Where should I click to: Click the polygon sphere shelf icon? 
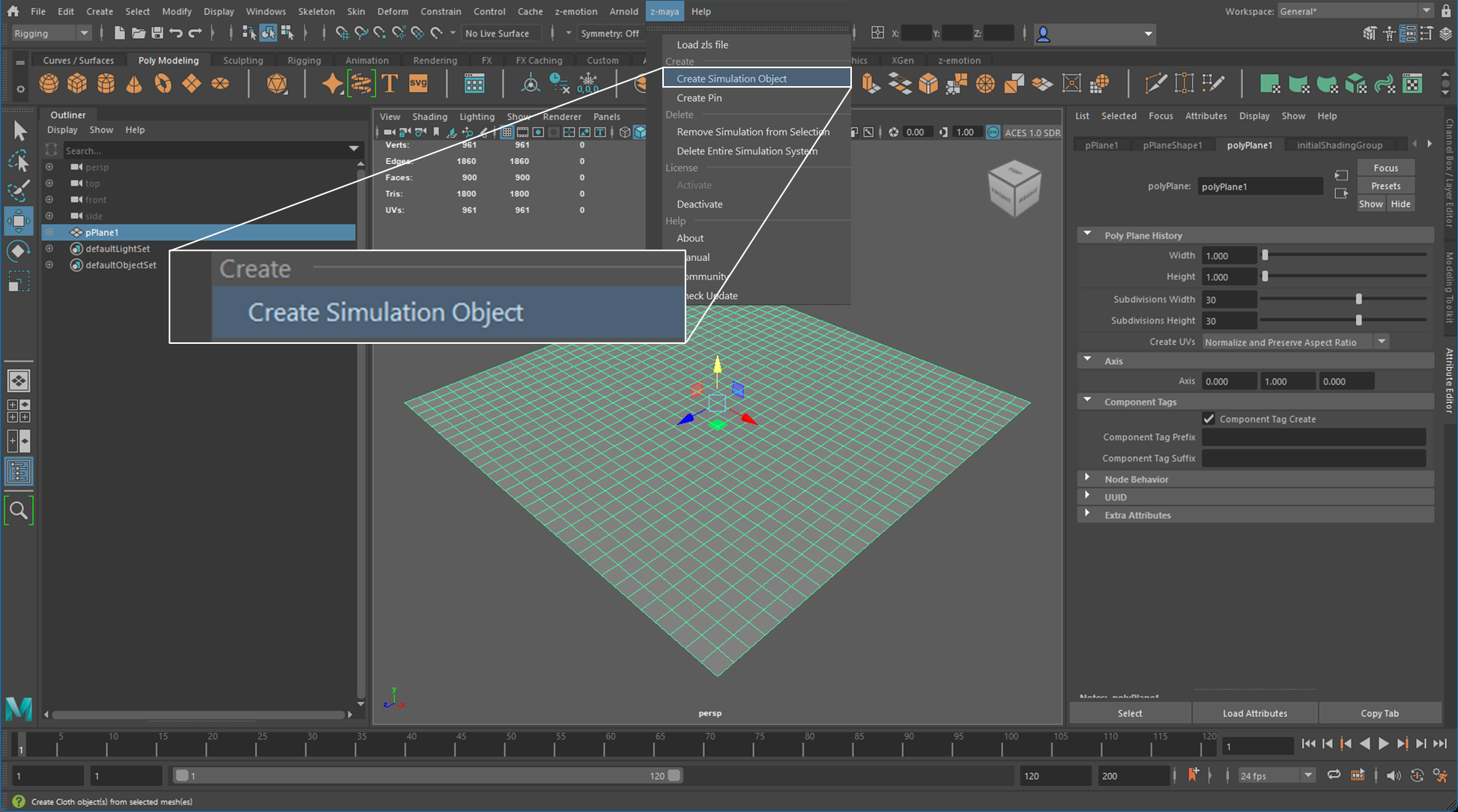coord(49,84)
